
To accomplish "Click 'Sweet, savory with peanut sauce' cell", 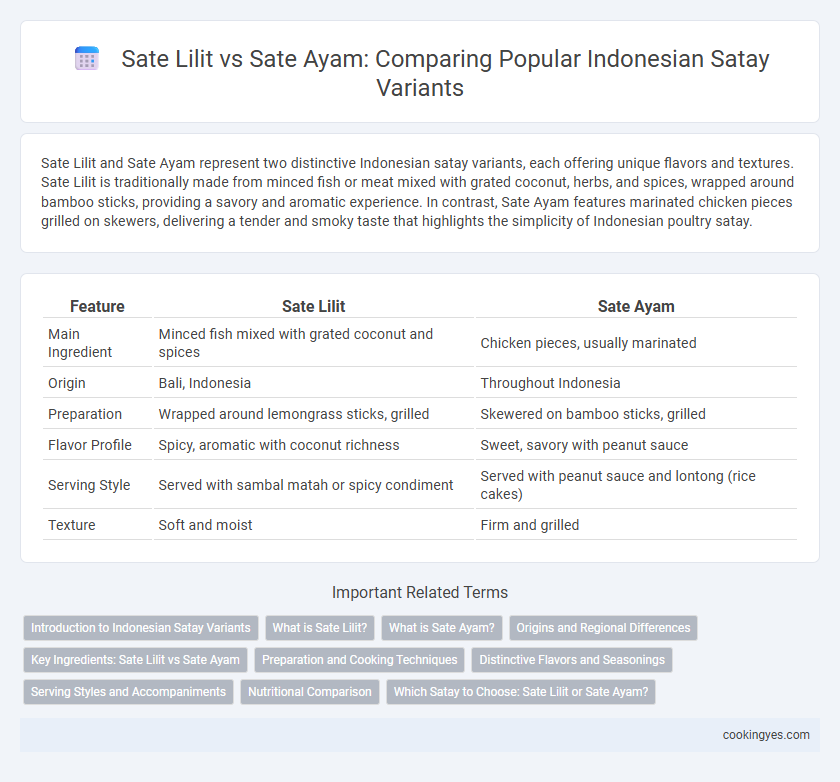I will coord(636,445).
